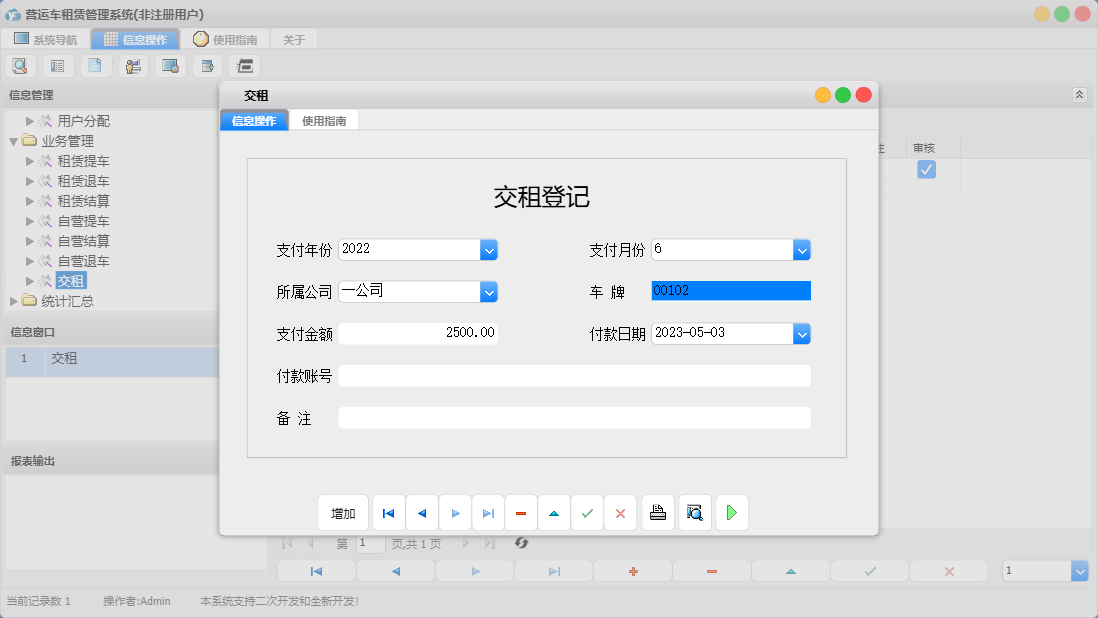This screenshot has width=1098, height=618.
Task: Confirm the record with the green checkmark
Action: point(587,512)
